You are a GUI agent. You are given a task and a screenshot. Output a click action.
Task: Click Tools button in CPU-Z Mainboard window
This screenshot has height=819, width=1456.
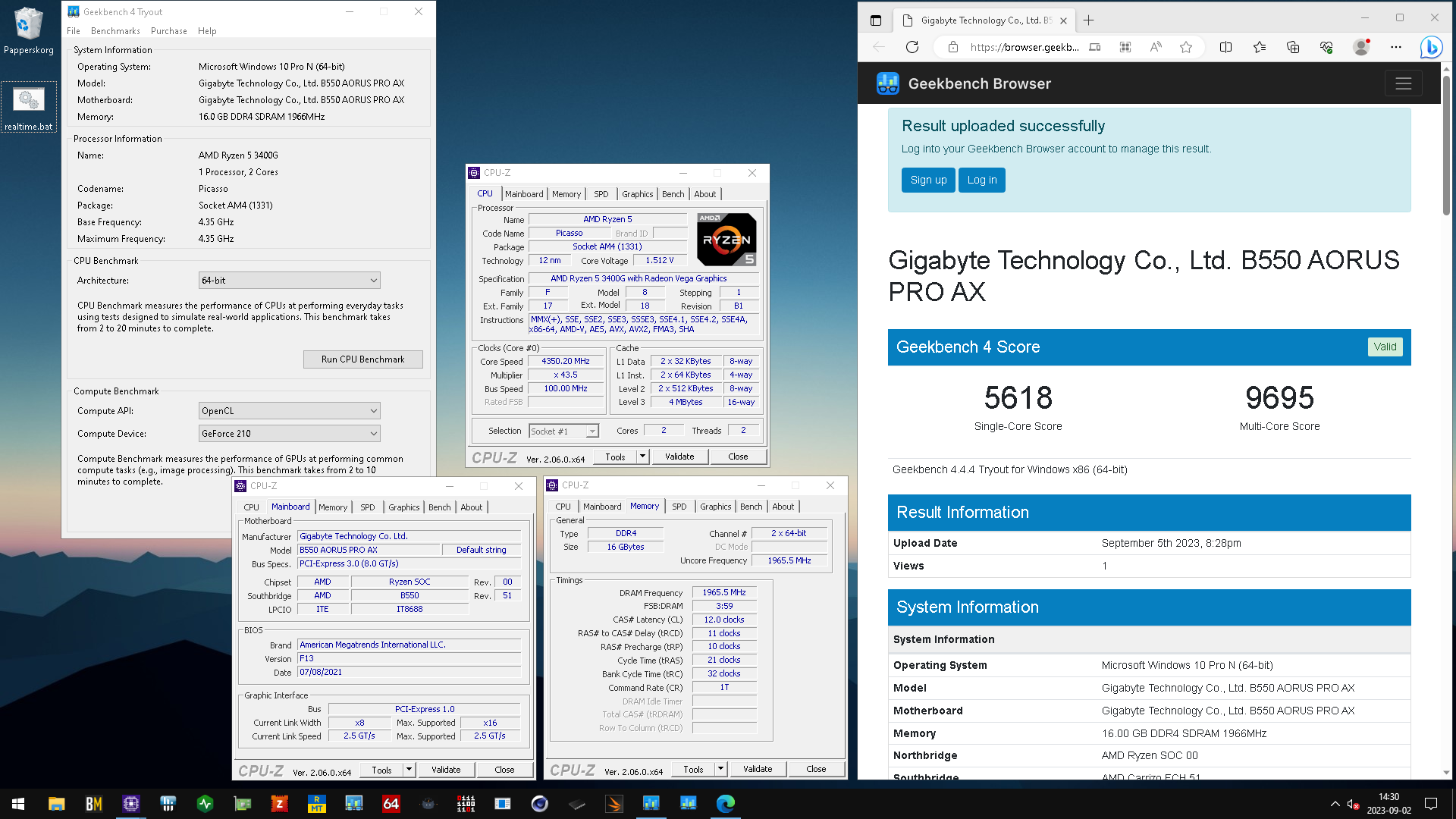click(x=381, y=770)
